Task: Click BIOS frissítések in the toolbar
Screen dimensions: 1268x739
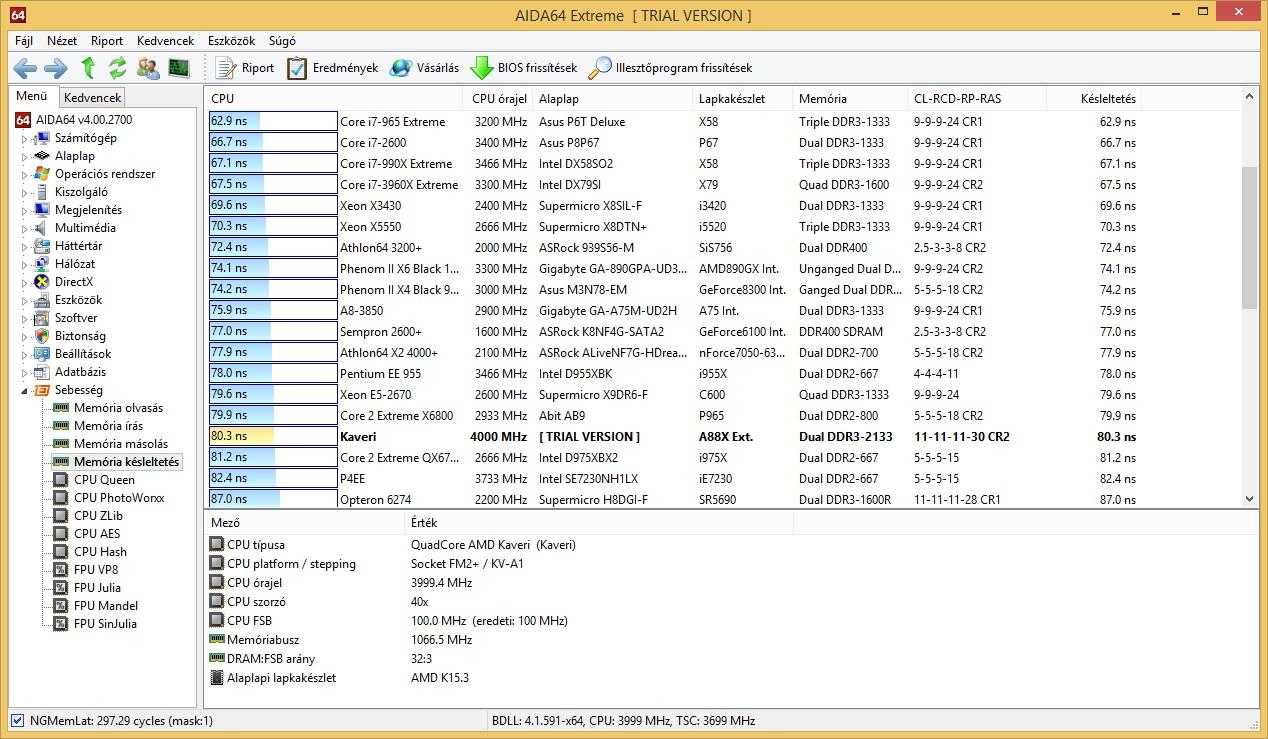Action: tap(523, 68)
